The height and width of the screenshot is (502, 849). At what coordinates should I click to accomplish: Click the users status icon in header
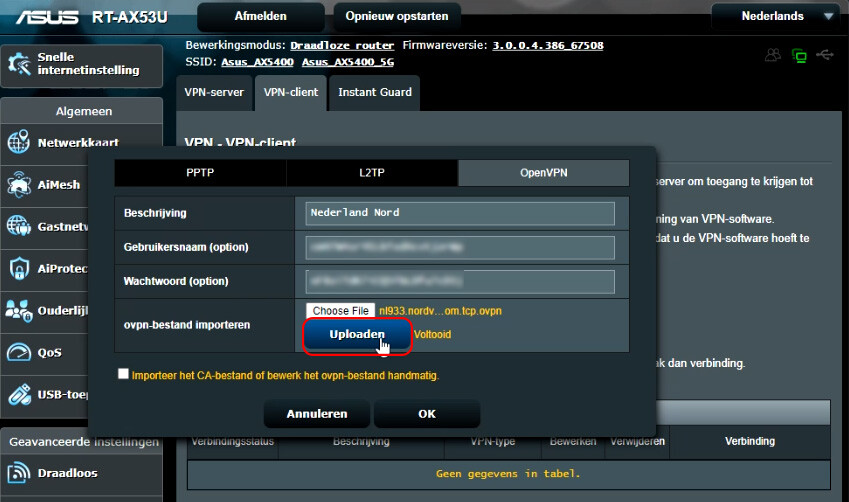pos(773,55)
